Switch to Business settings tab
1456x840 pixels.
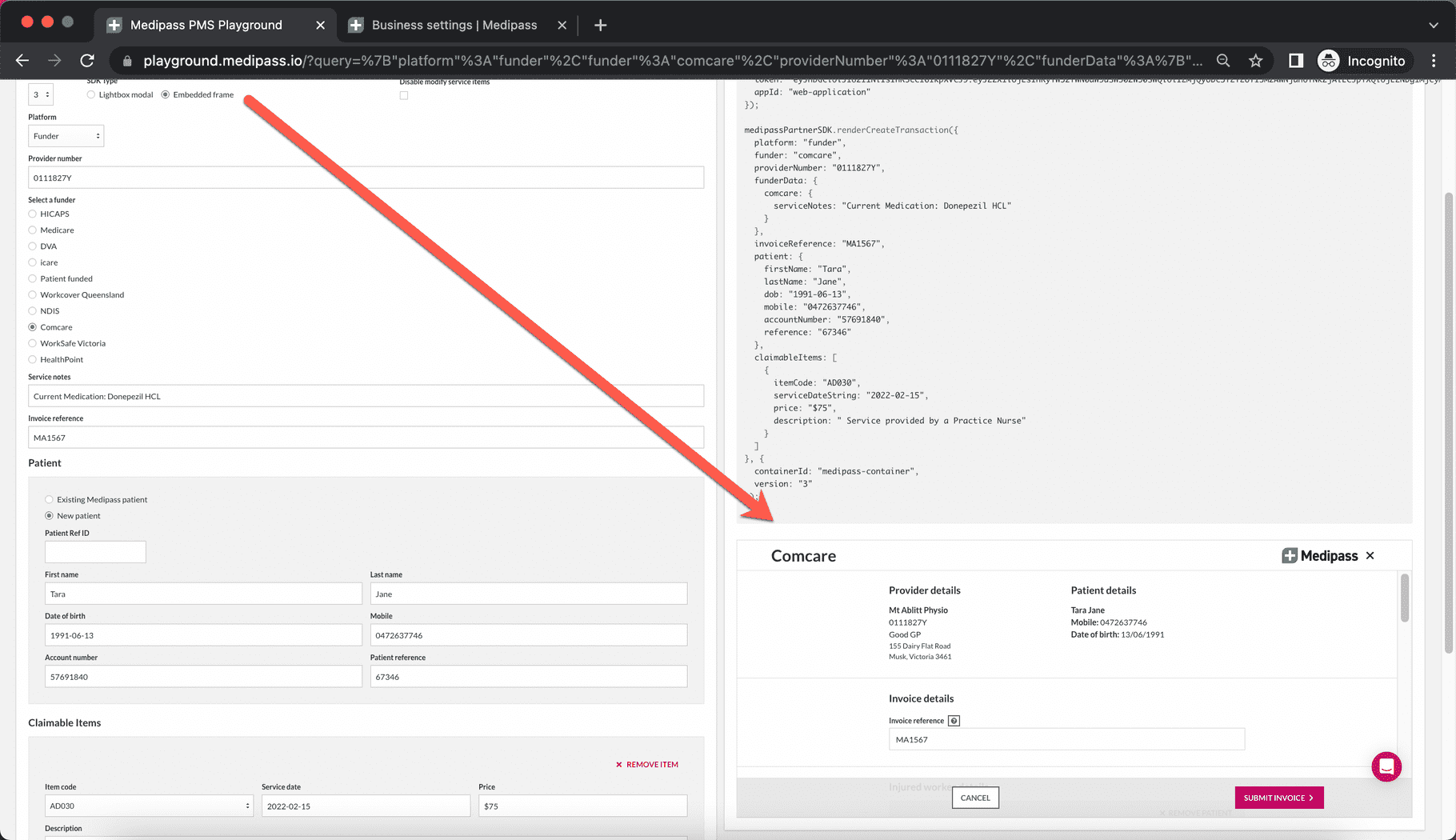click(454, 25)
